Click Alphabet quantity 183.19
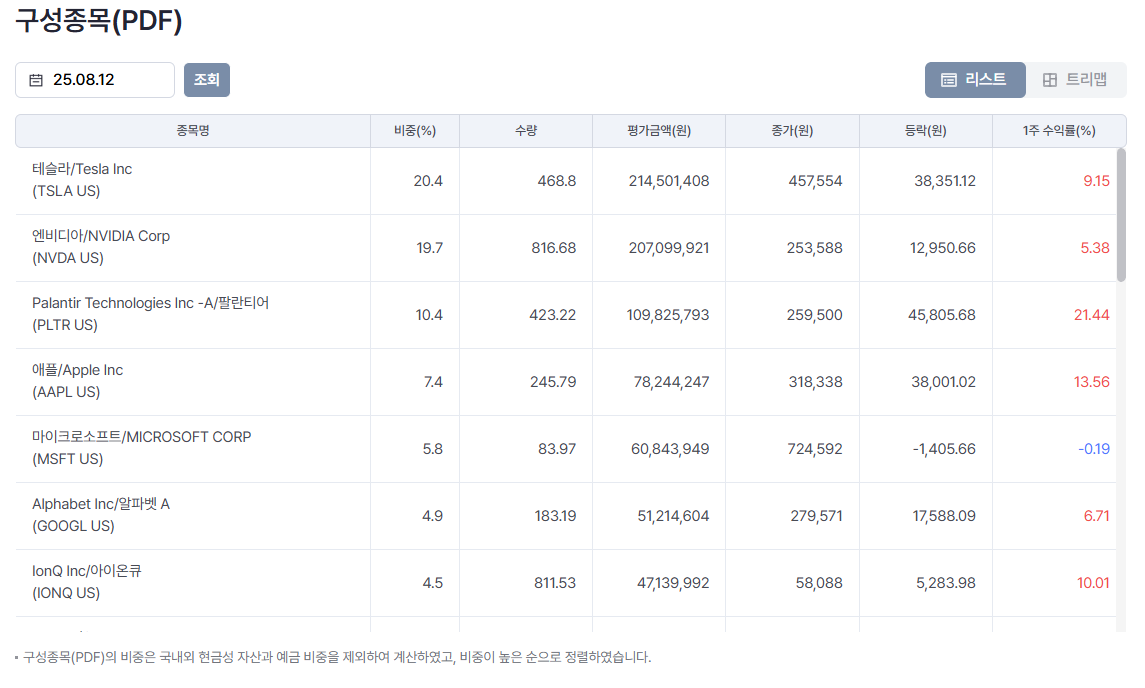This screenshot has width=1145, height=688. point(555,516)
